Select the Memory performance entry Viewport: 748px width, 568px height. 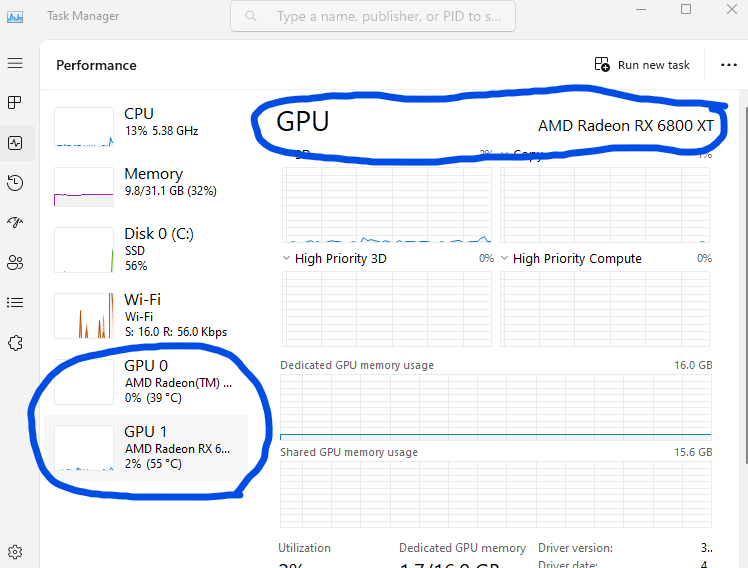[150, 182]
